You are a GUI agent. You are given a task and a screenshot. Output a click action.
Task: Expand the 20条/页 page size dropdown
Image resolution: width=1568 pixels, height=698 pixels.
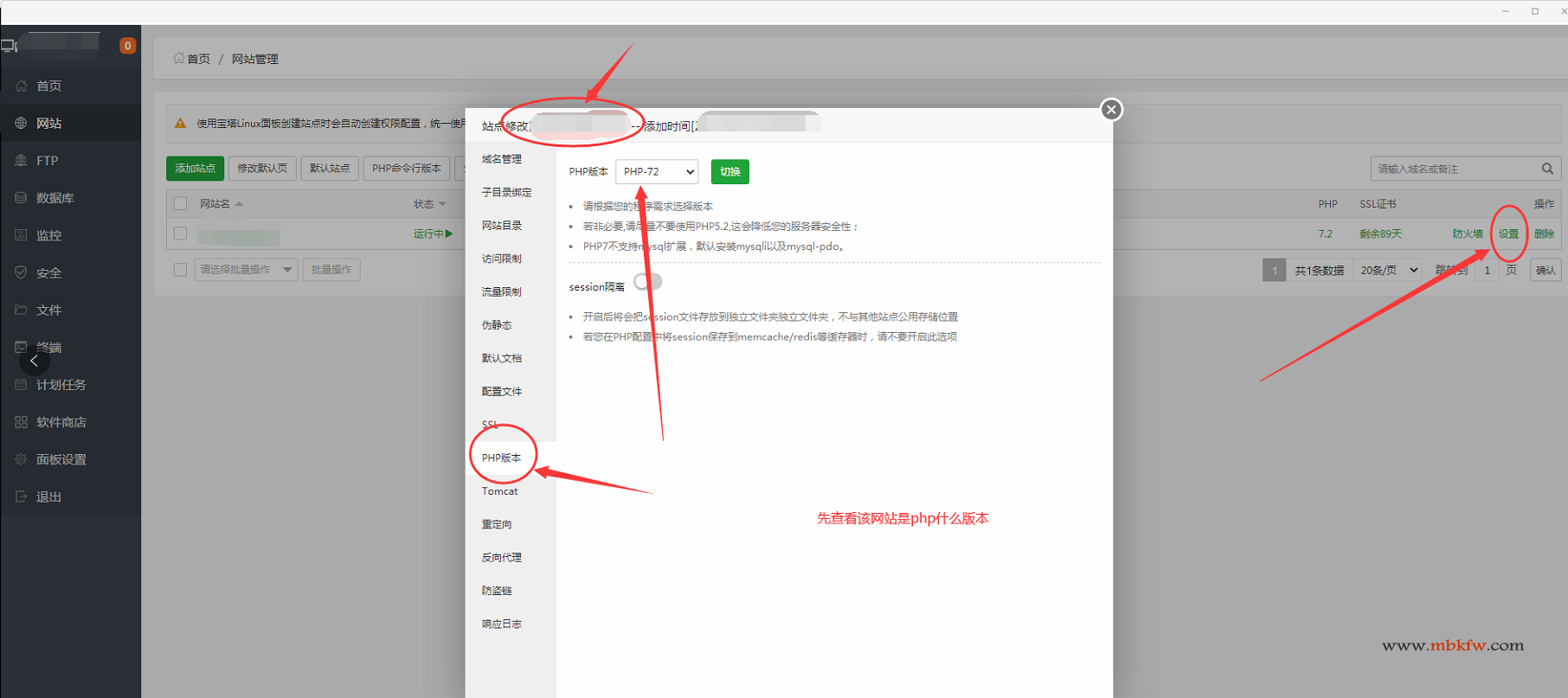tap(1388, 270)
